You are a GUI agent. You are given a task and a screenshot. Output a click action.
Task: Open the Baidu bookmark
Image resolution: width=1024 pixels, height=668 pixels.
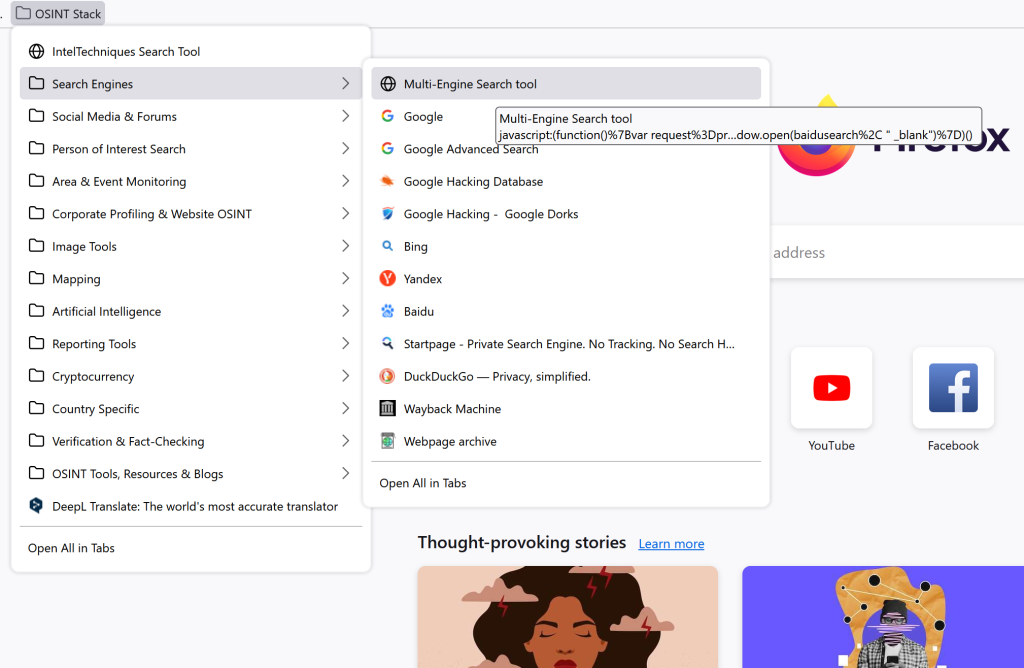click(566, 311)
